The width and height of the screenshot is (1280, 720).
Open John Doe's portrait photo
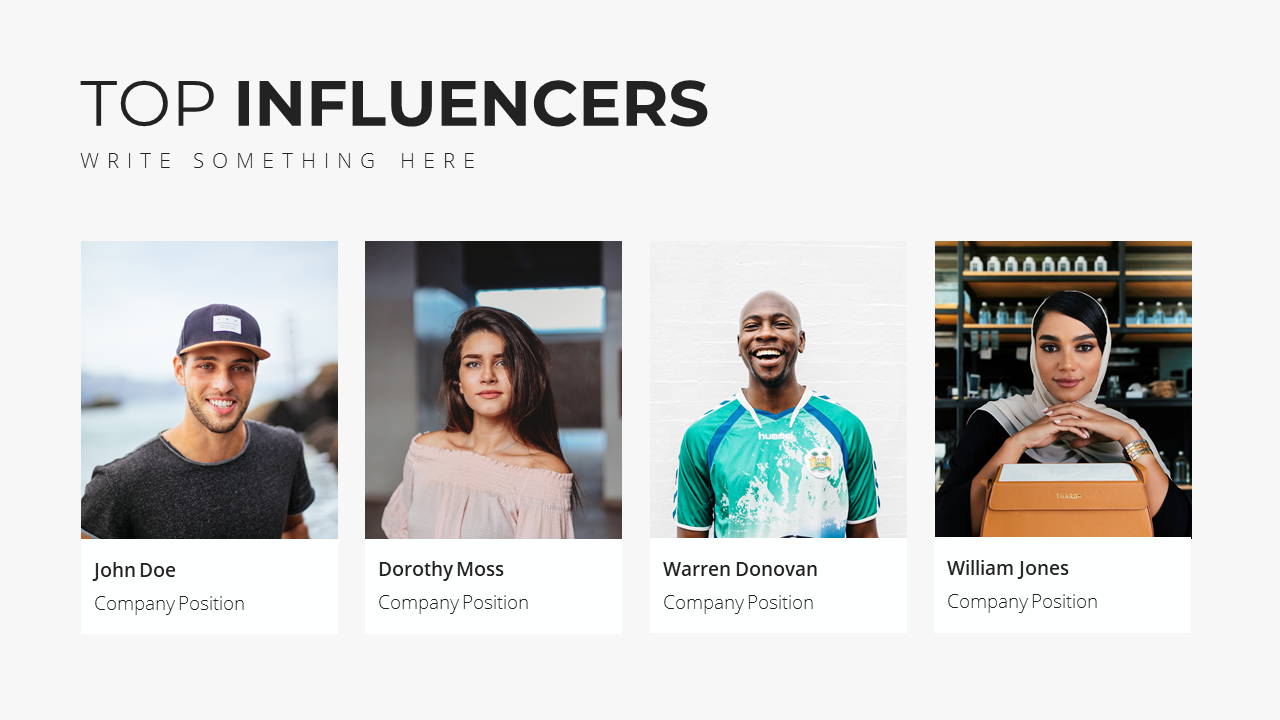(209, 390)
